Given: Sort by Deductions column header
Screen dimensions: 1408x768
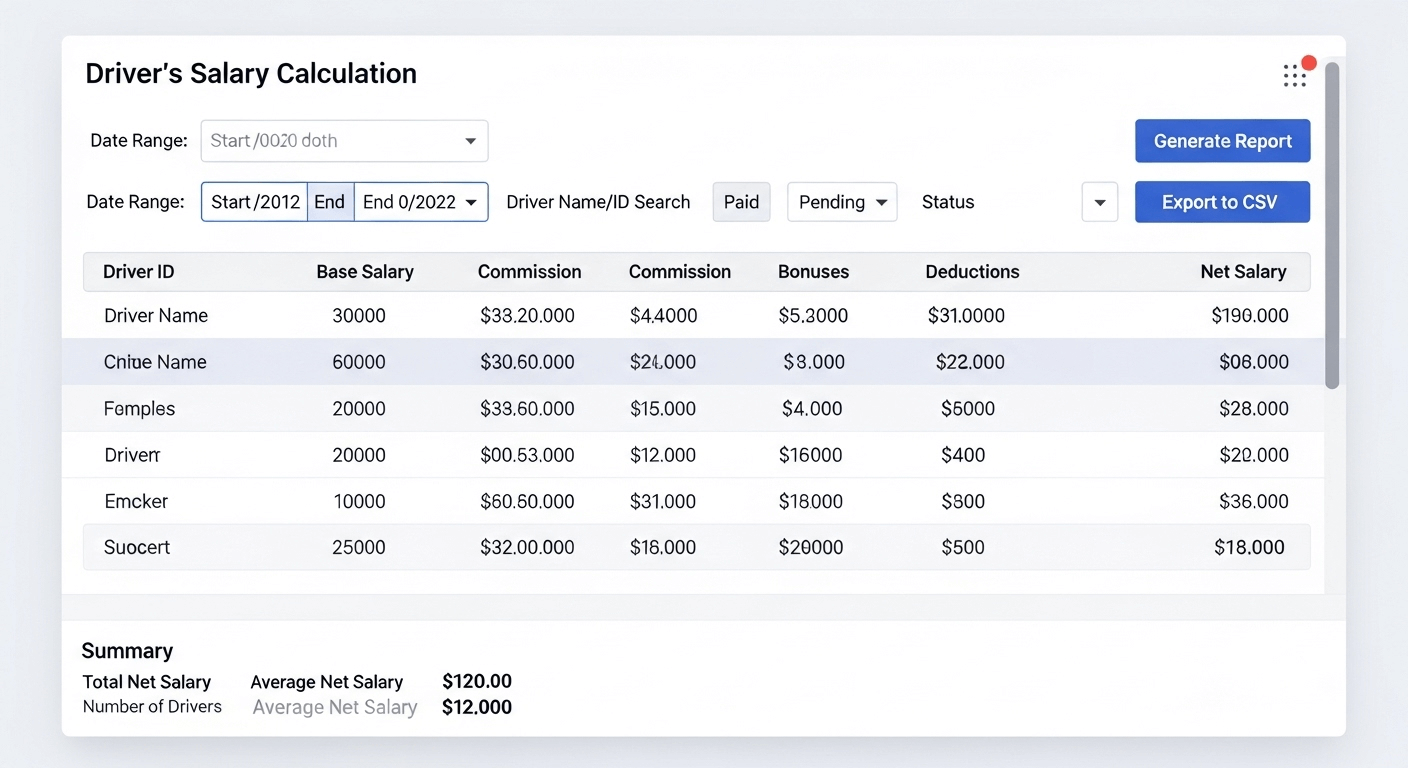Looking at the screenshot, I should tap(972, 272).
